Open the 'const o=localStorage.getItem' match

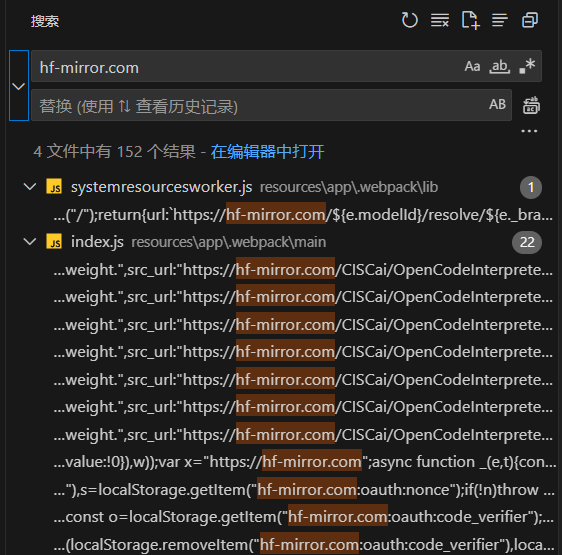coord(303,517)
